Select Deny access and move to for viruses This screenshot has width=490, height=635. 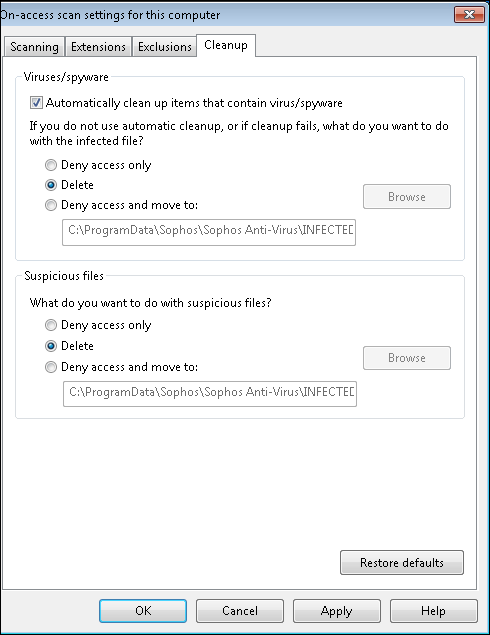51,205
